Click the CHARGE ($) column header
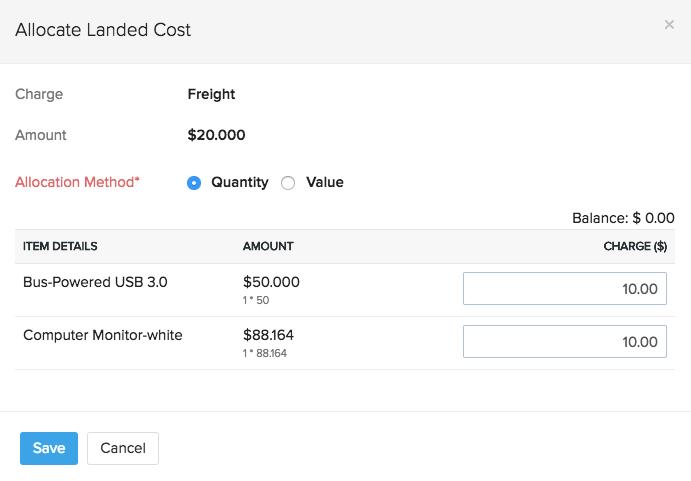691x481 pixels. tap(635, 246)
